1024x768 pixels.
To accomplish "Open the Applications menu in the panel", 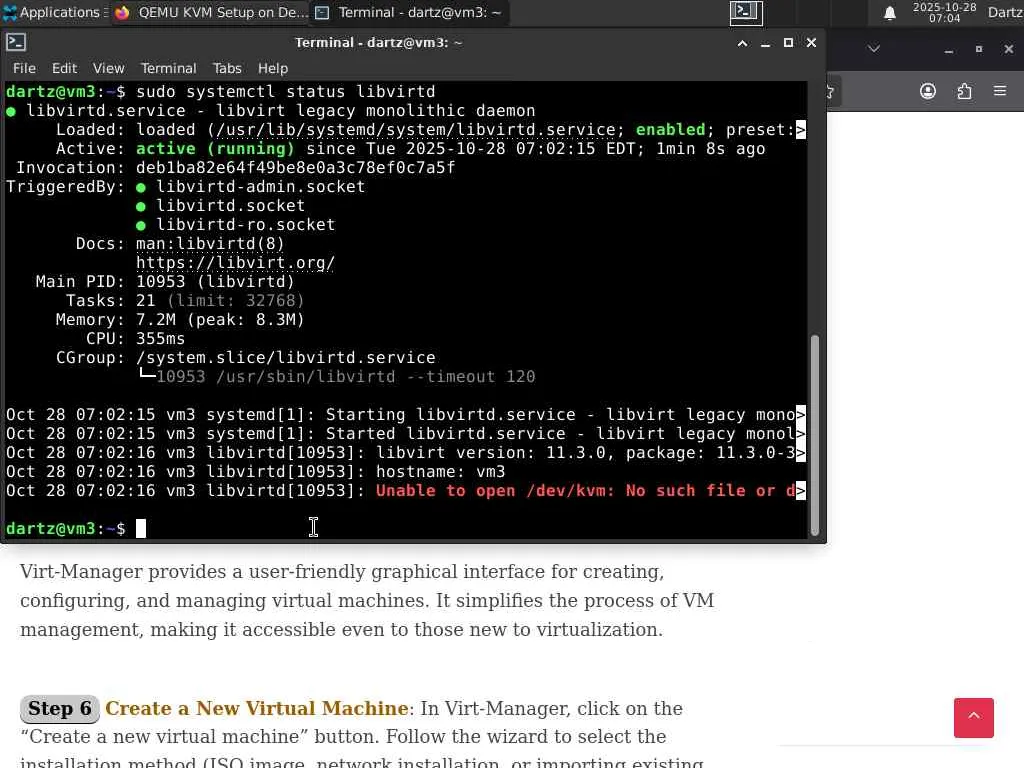I will [55, 12].
